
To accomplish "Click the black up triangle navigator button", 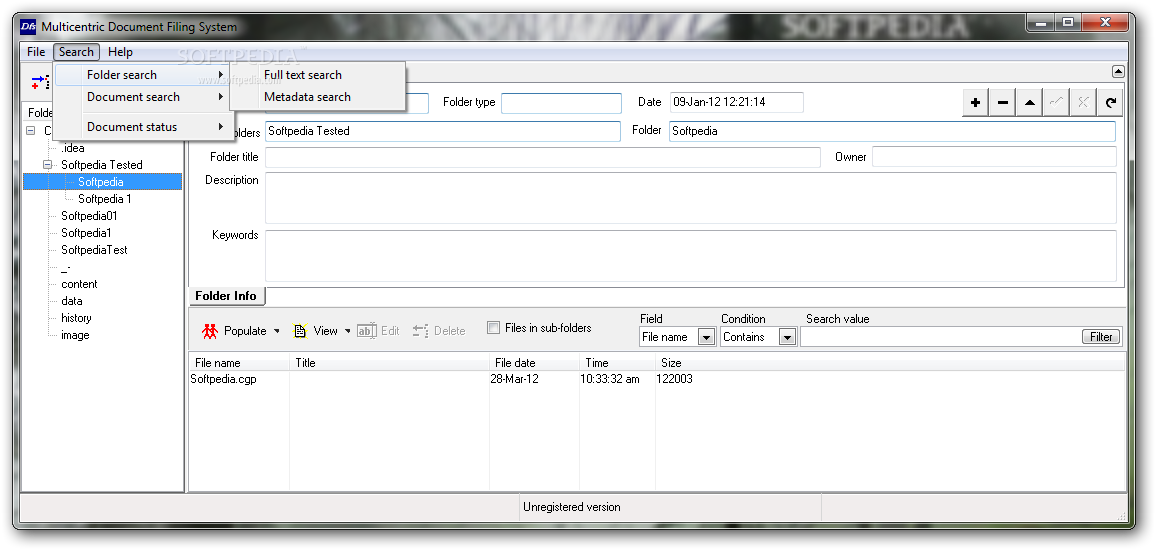I will tap(1029, 103).
